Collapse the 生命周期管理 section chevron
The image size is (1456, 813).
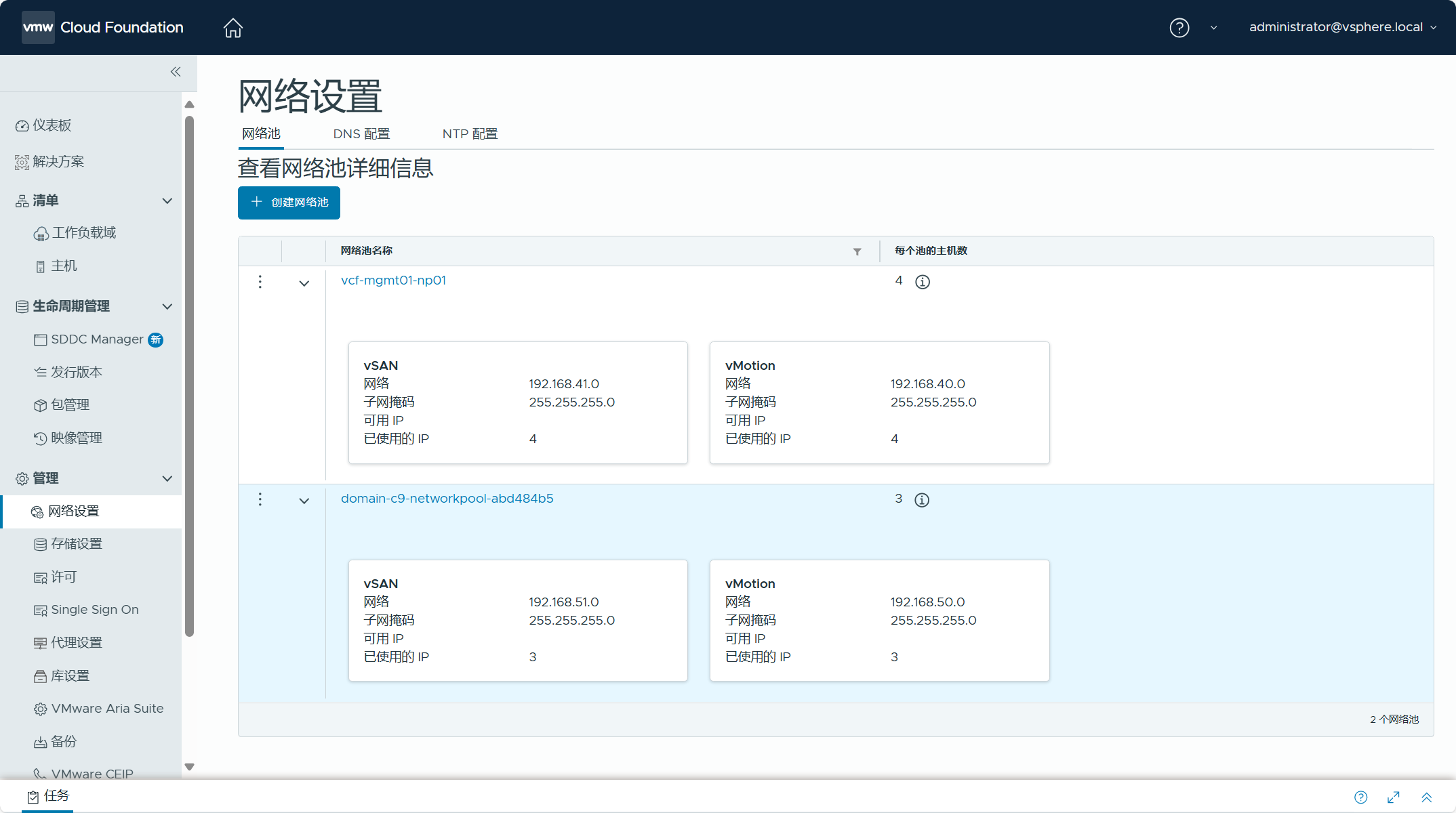(x=167, y=306)
